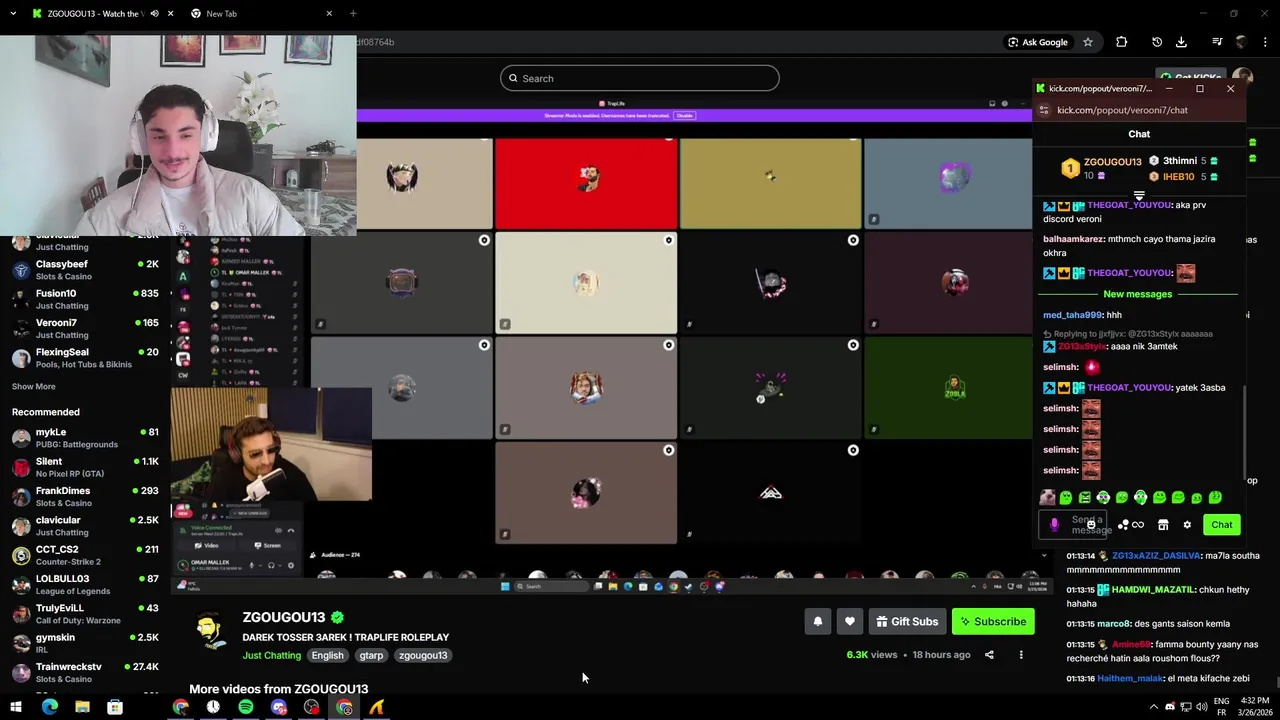The width and height of the screenshot is (1280, 720).
Task: Open Gift Subs for ZGOUGOU13
Action: [907, 621]
